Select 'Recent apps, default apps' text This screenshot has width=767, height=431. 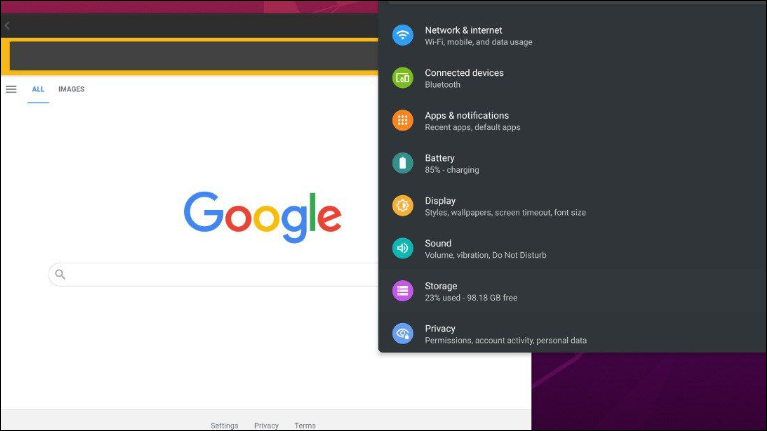pyautogui.click(x=473, y=127)
